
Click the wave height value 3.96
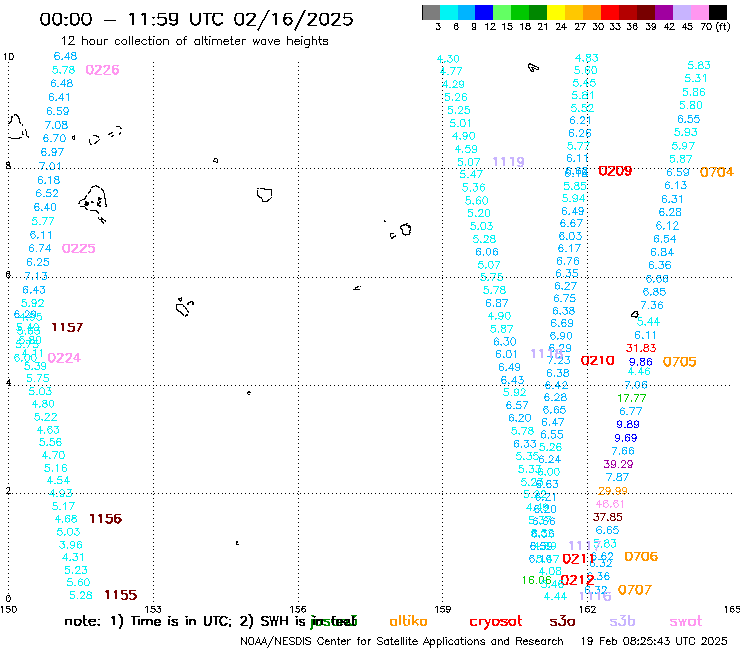pos(70,545)
